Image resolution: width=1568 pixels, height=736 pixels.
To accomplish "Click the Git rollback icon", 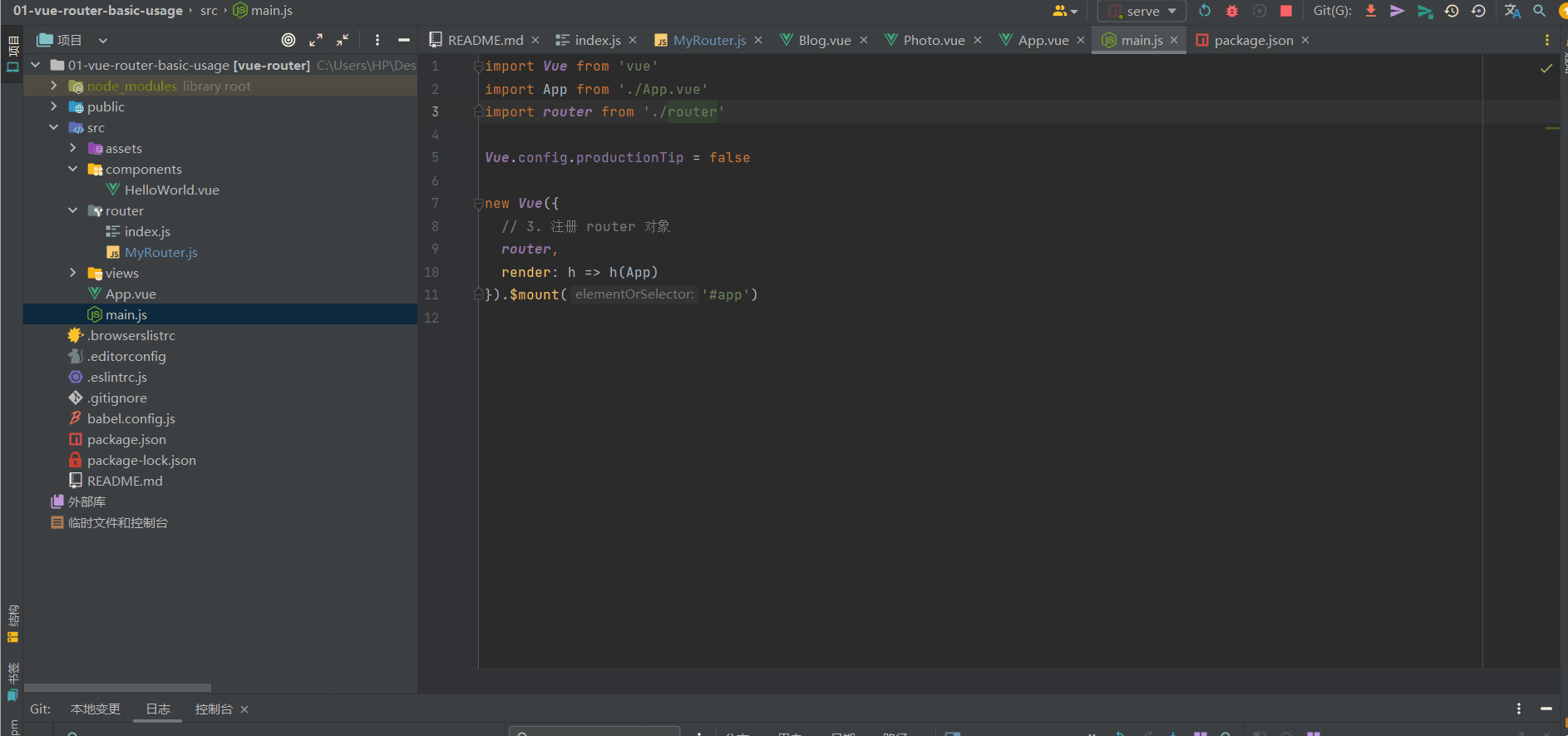I will (x=1478, y=11).
